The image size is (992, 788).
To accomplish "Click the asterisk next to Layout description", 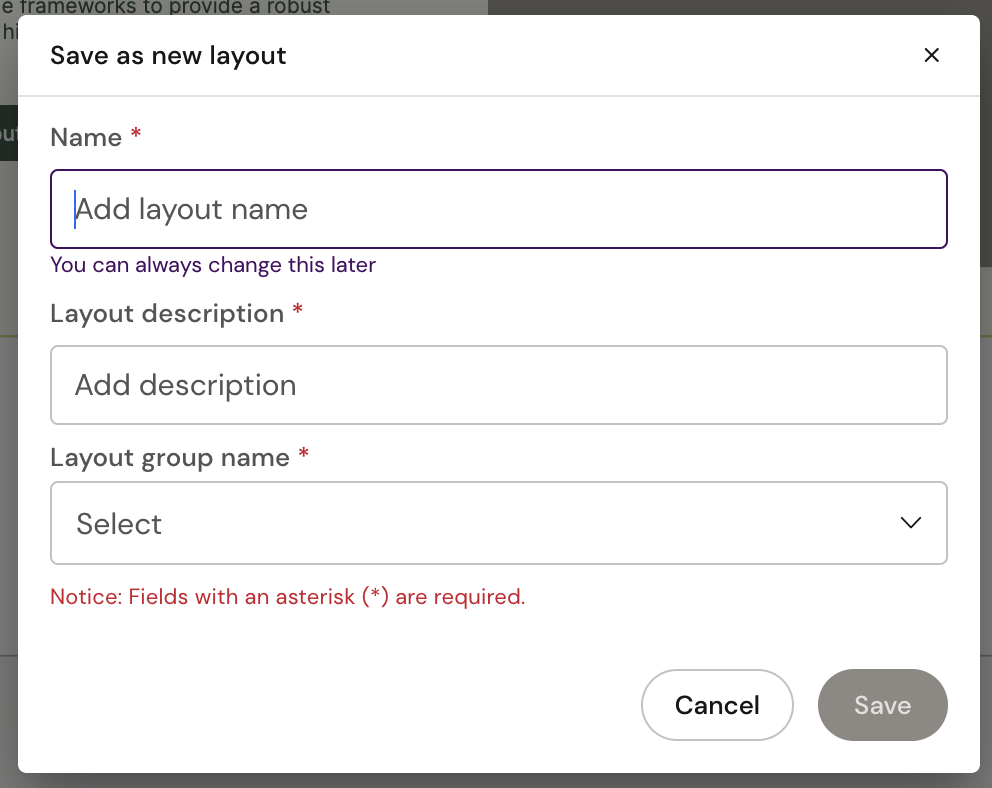I will pyautogui.click(x=297, y=312).
